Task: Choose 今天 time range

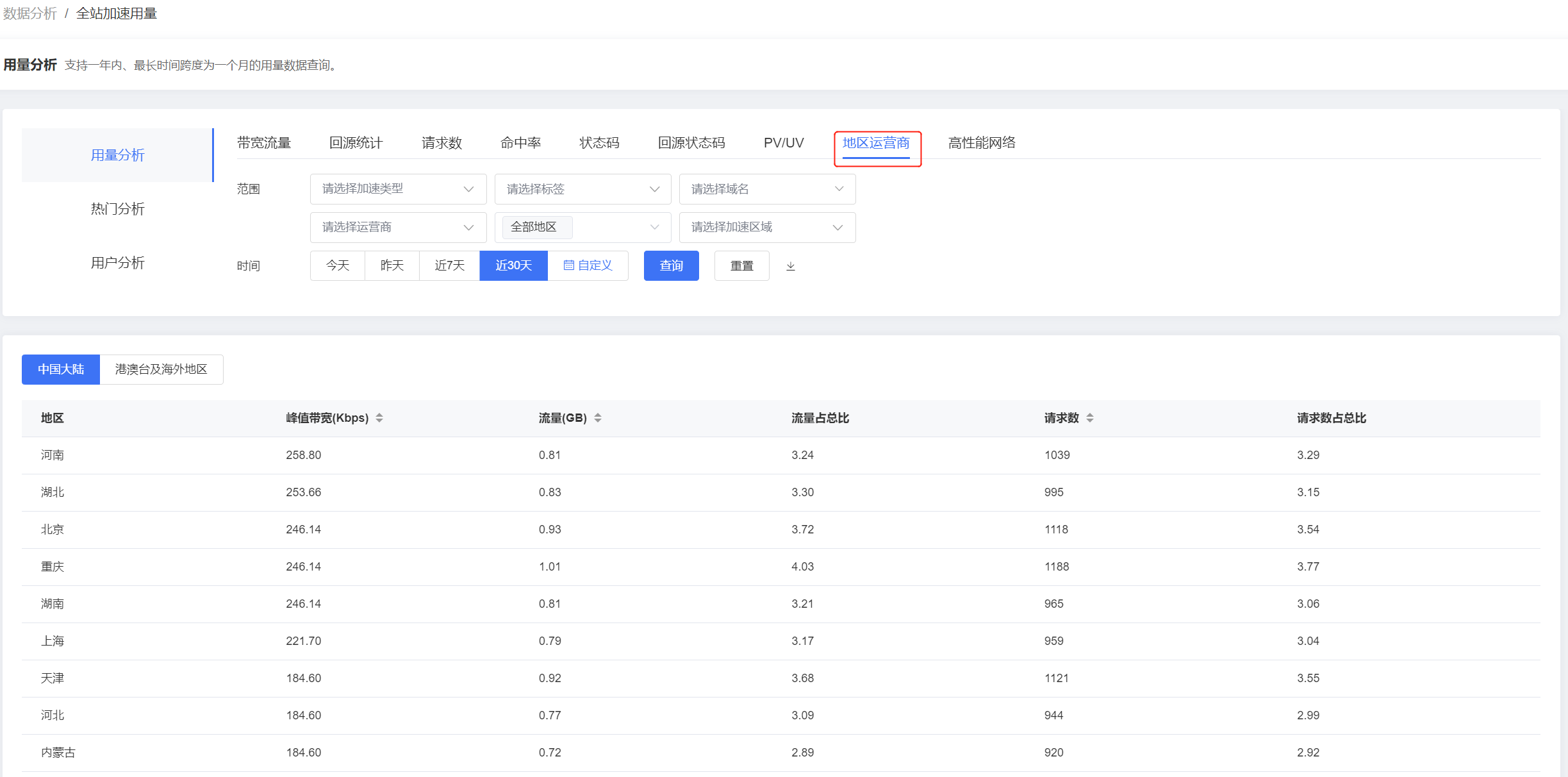Action: (x=338, y=265)
